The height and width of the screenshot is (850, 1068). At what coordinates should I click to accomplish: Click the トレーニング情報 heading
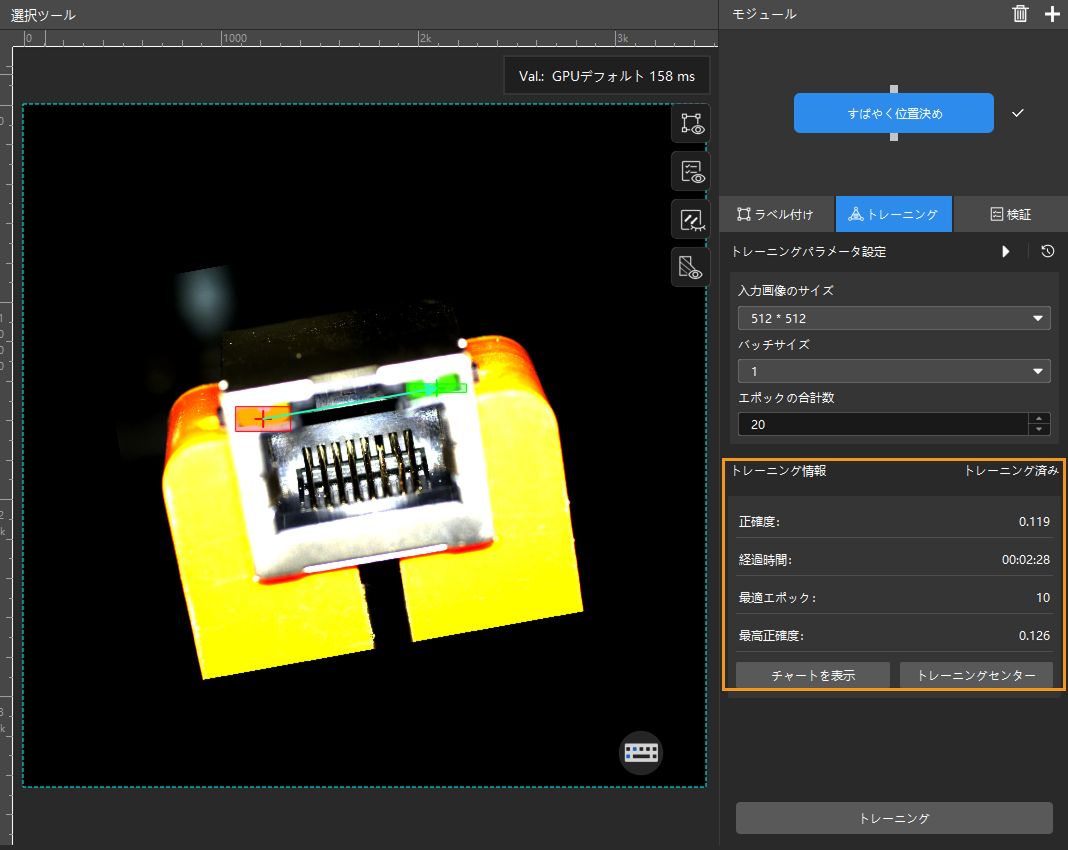779,471
